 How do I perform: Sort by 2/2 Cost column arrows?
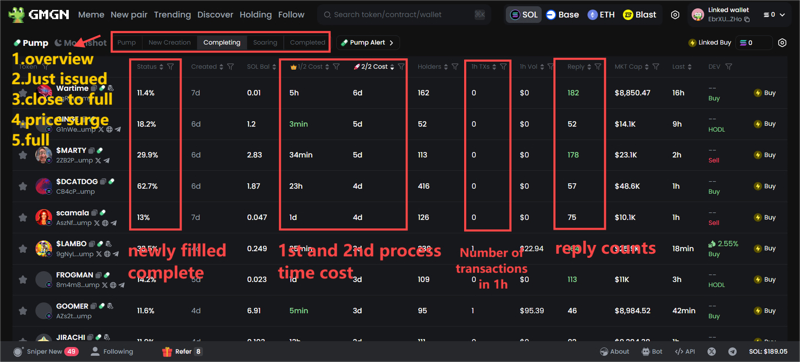[392, 66]
